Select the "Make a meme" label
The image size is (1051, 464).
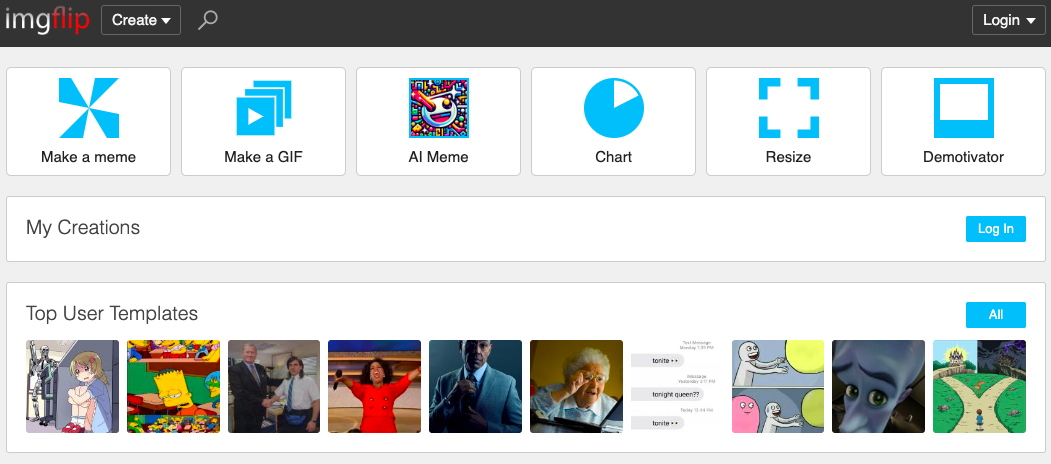pos(88,157)
